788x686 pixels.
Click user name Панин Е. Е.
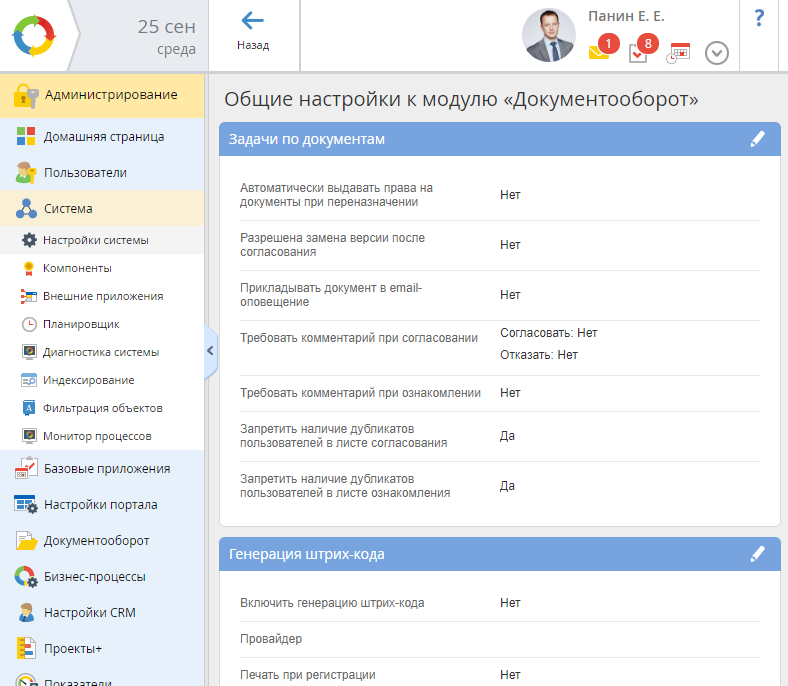point(626,16)
